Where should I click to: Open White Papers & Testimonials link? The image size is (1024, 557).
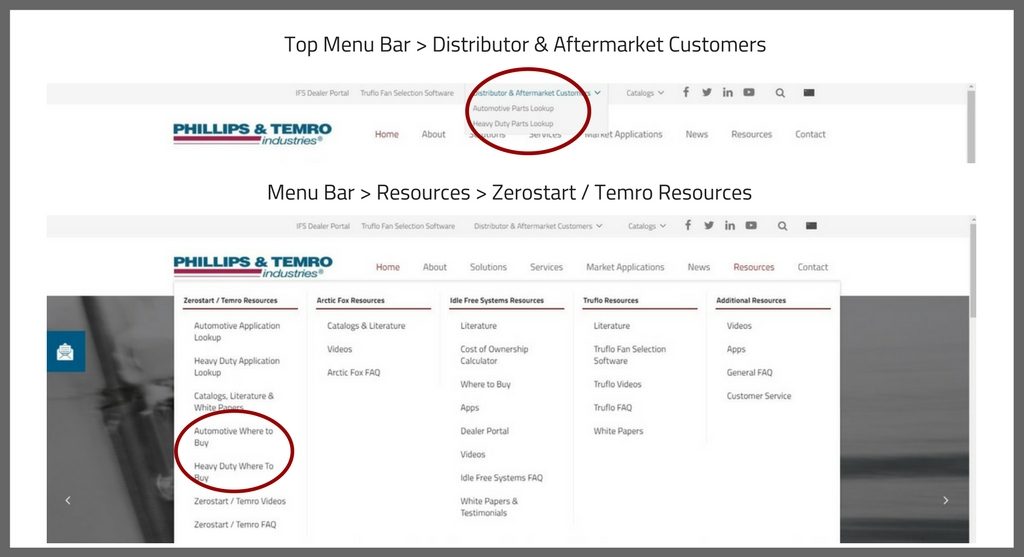(489, 507)
